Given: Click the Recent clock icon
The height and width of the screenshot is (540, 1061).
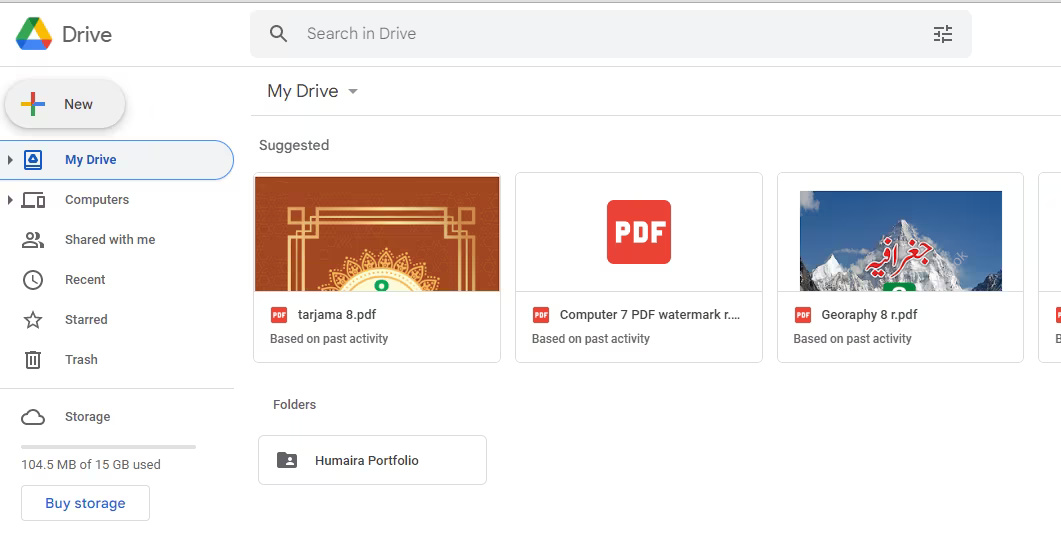Looking at the screenshot, I should click(x=33, y=279).
